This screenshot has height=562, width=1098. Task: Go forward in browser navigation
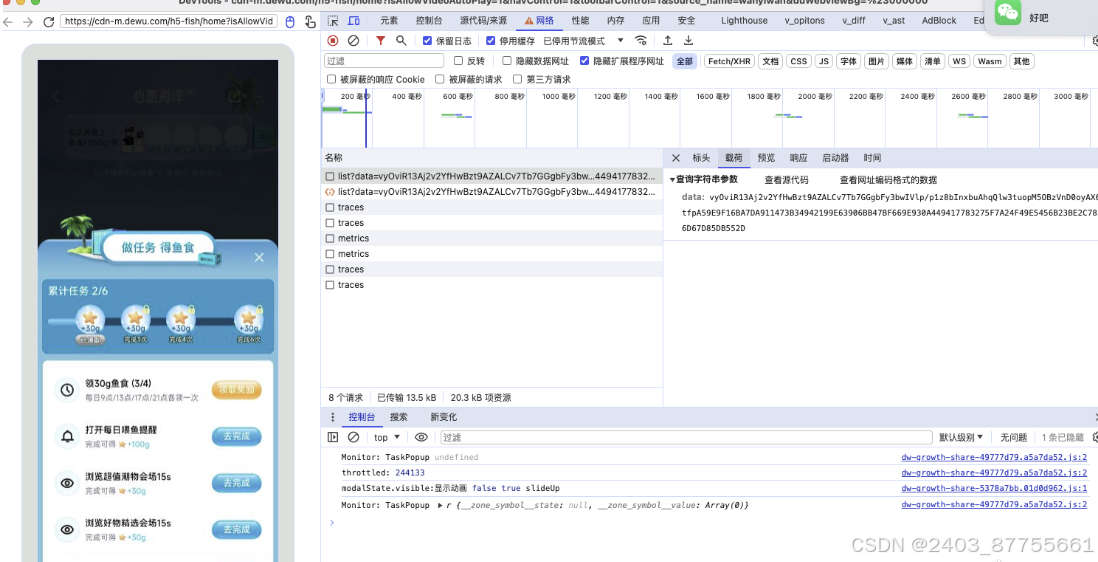28,22
